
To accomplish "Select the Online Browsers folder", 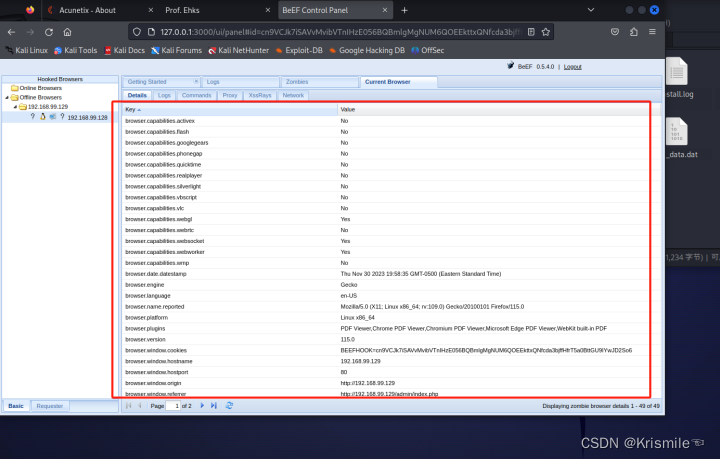I will (40, 88).
